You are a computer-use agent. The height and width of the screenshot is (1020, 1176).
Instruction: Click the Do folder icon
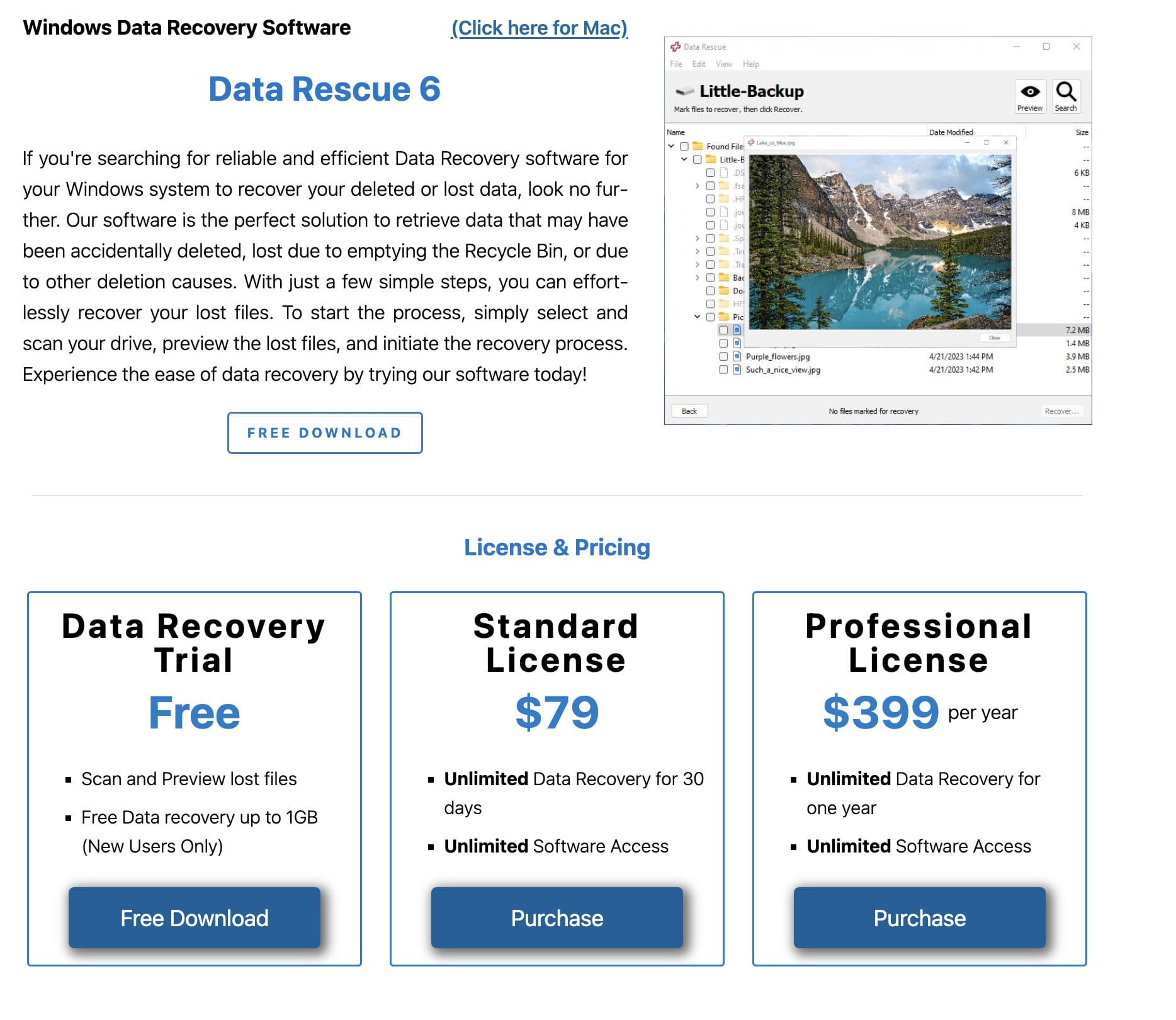(724, 291)
